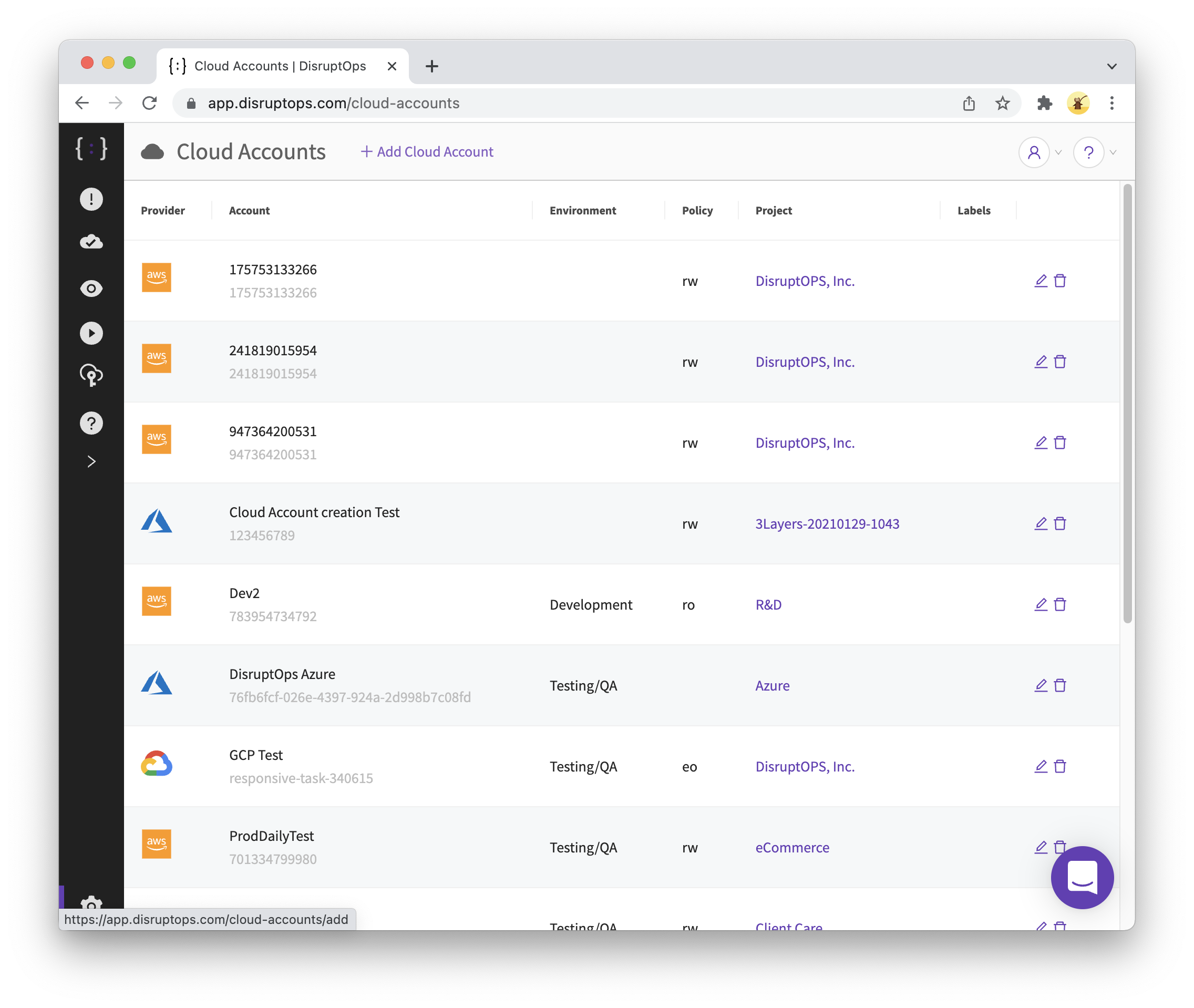This screenshot has width=1194, height=1008.
Task: Click the AWS logo for Dev2 row
Action: pos(157,601)
